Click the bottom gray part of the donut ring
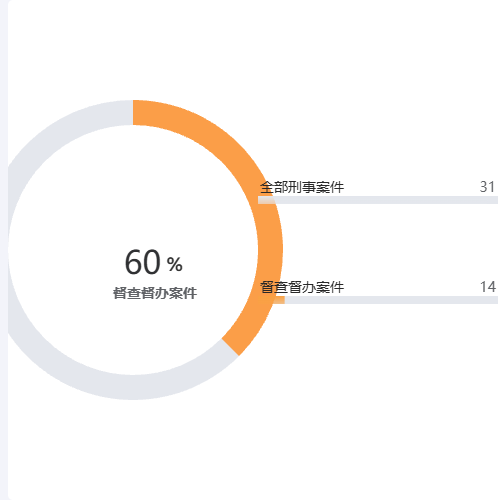Screen dimensions: 500x500 tap(133, 387)
